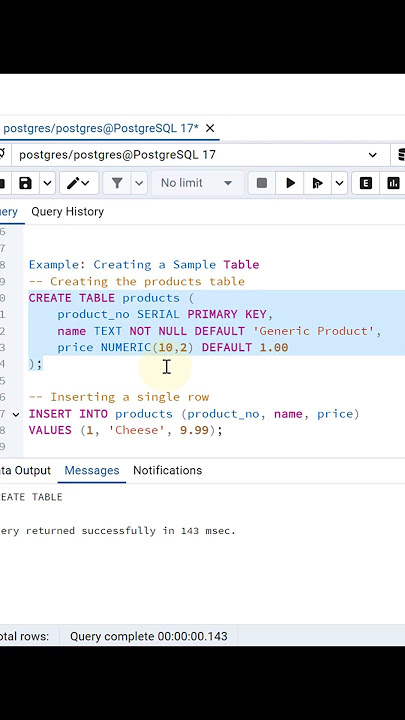Click the Save file icon
The height and width of the screenshot is (720, 405).
pyautogui.click(x=25, y=183)
